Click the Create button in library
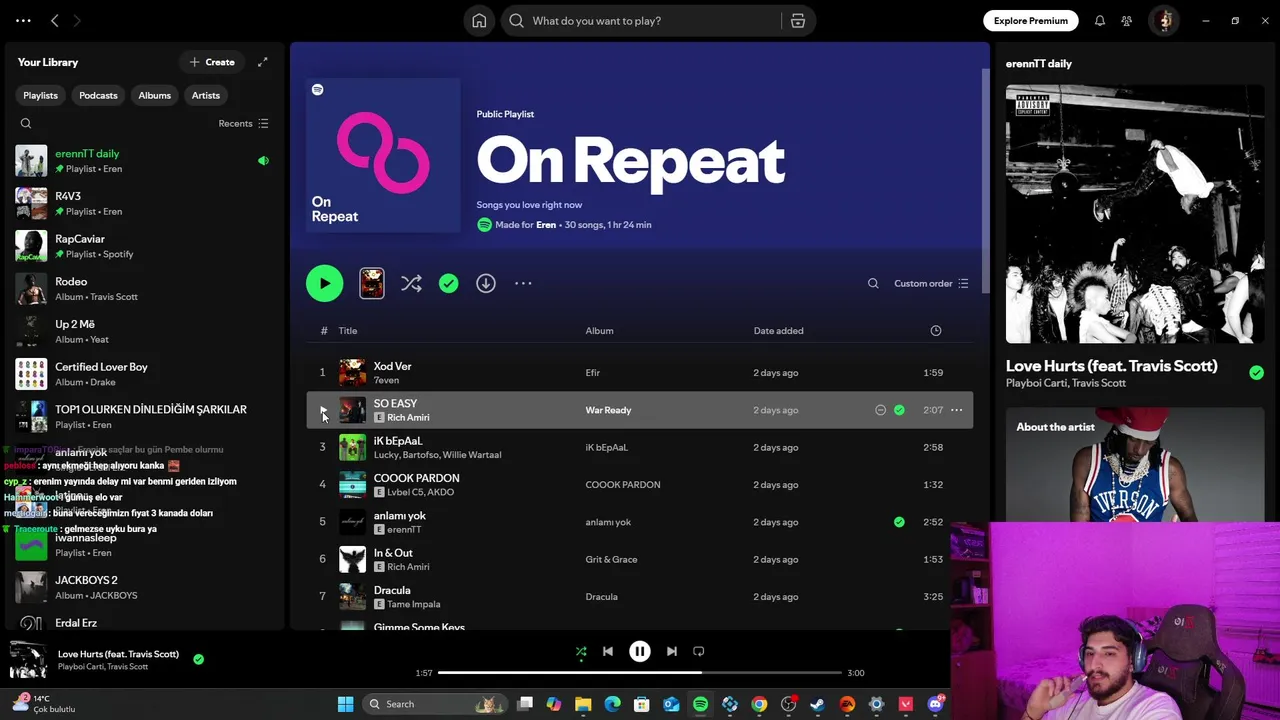 pos(212,62)
